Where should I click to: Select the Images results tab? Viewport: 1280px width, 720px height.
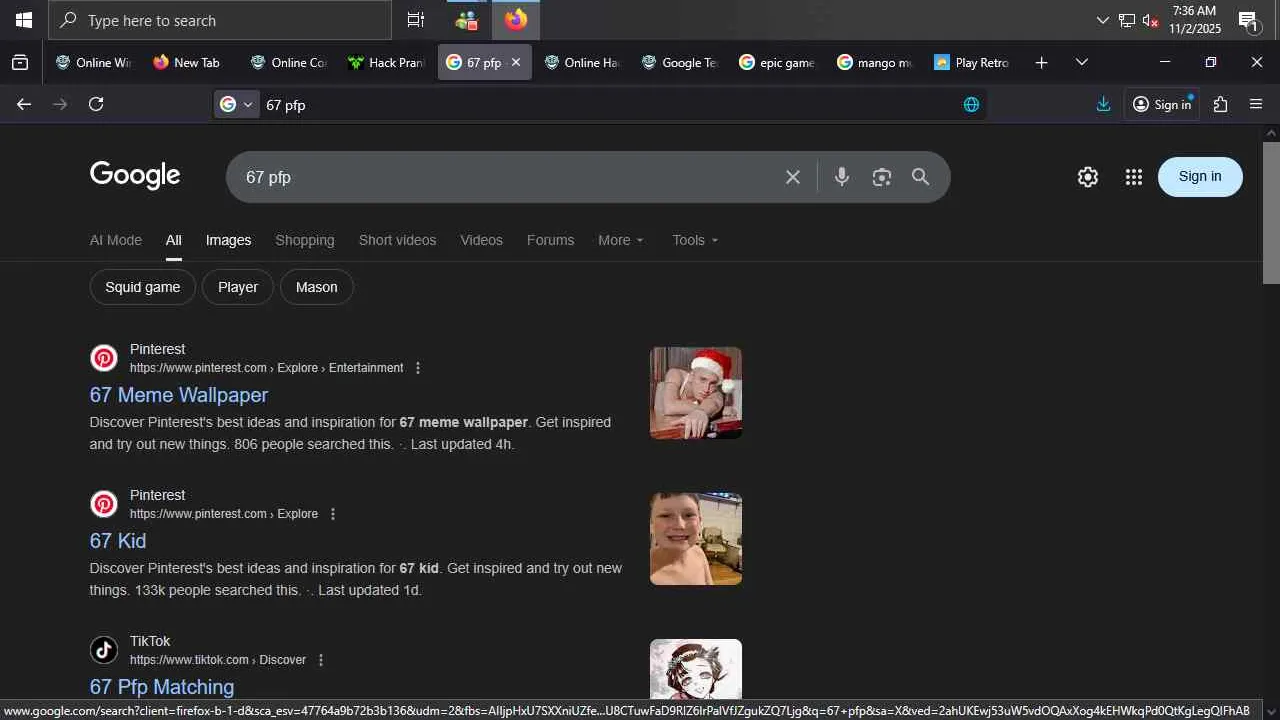tap(228, 240)
